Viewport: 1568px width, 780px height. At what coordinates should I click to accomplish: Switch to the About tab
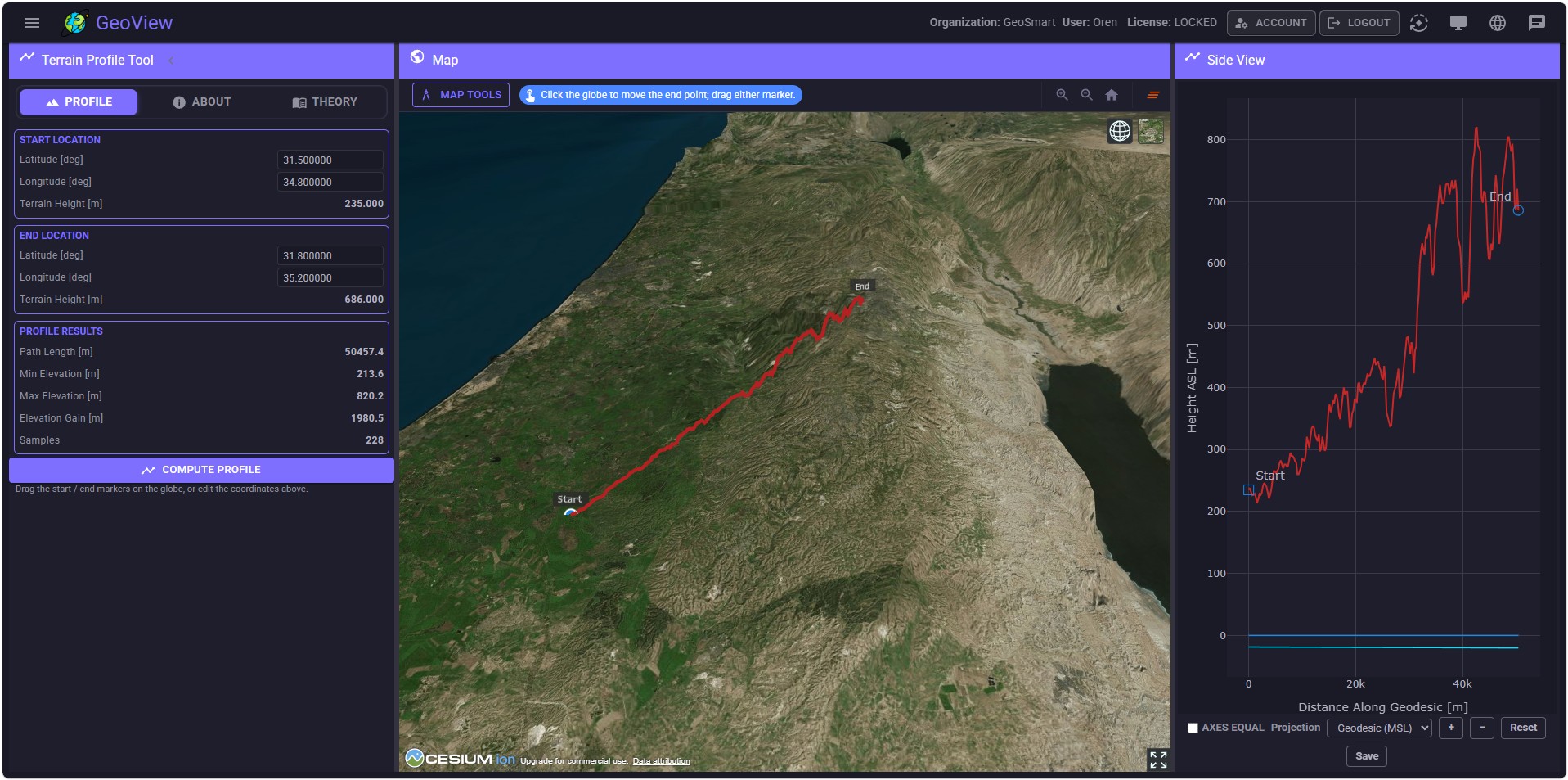click(x=202, y=102)
